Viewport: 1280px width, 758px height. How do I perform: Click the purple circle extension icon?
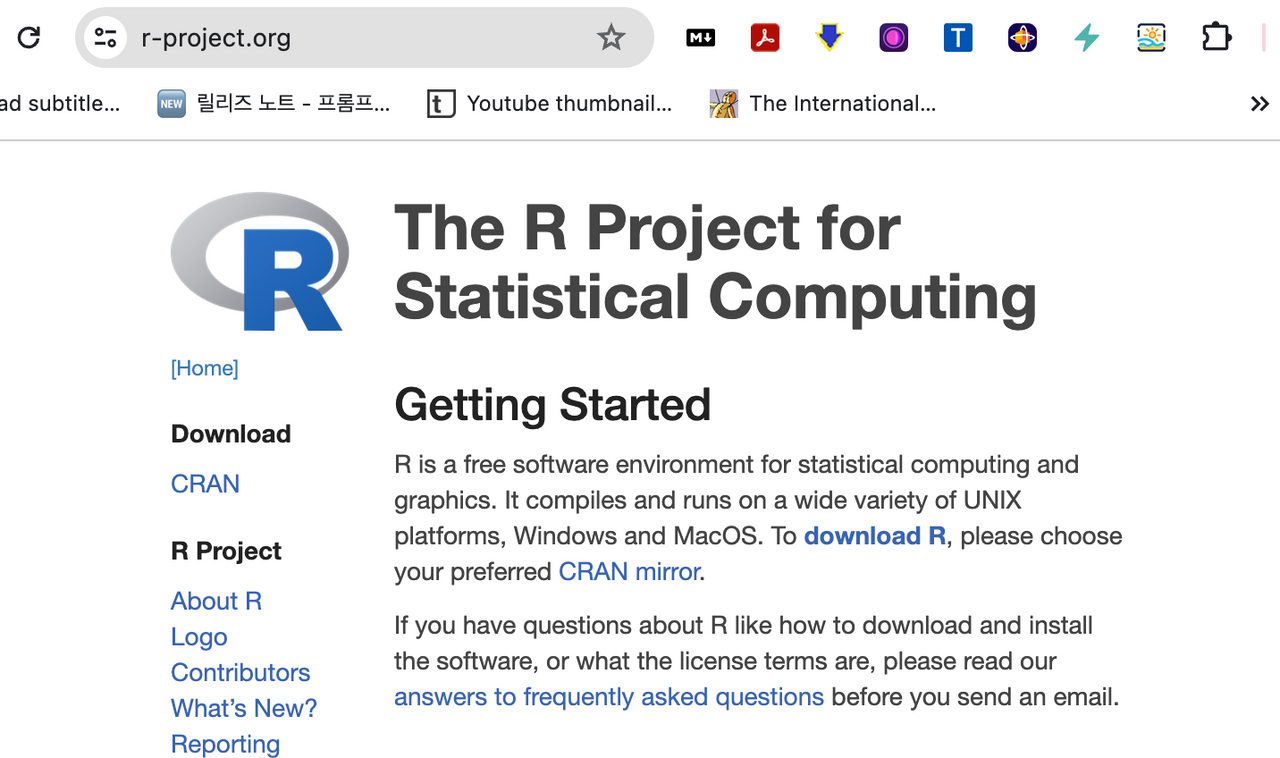(893, 38)
